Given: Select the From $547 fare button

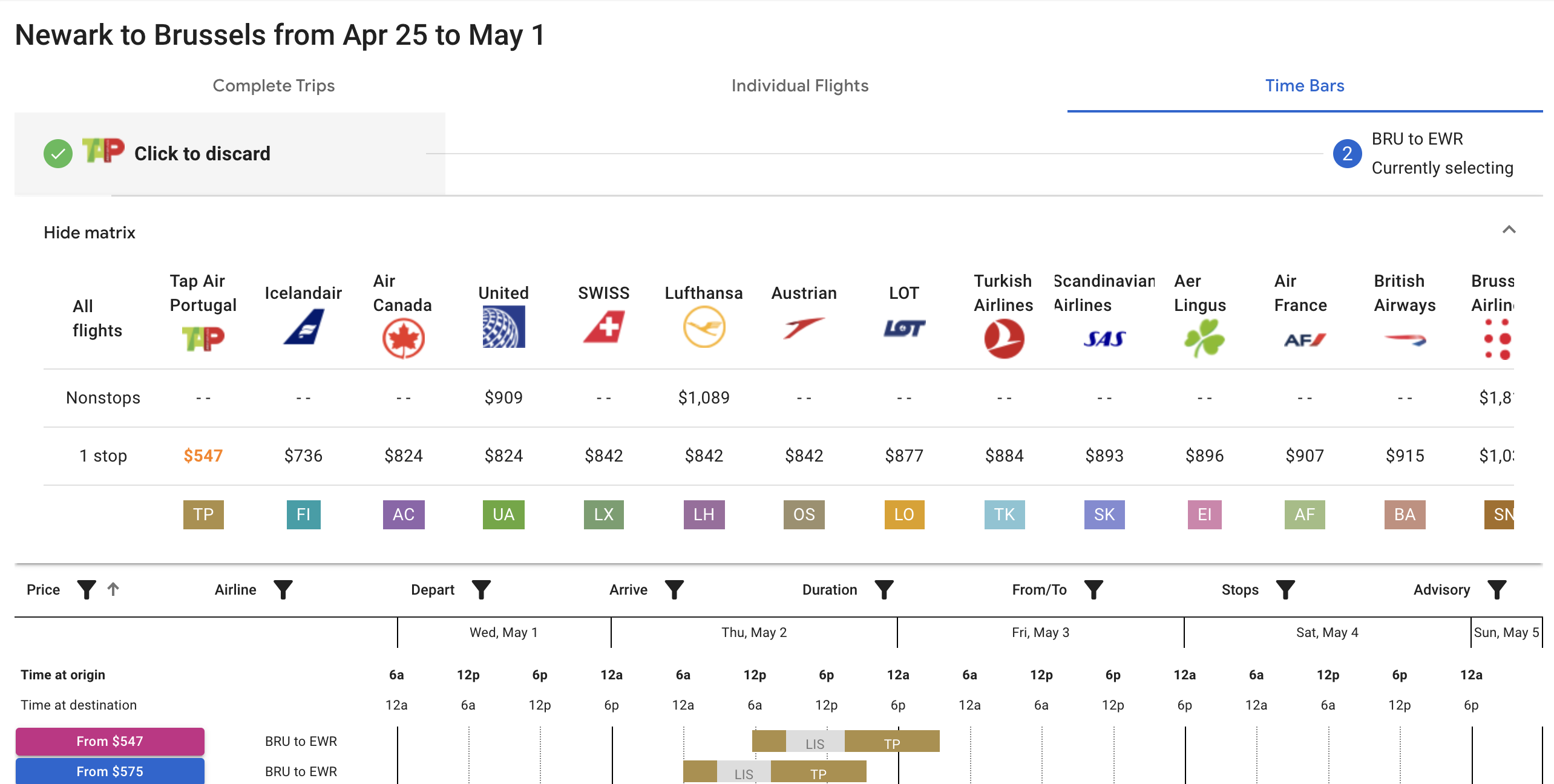Looking at the screenshot, I should [110, 741].
